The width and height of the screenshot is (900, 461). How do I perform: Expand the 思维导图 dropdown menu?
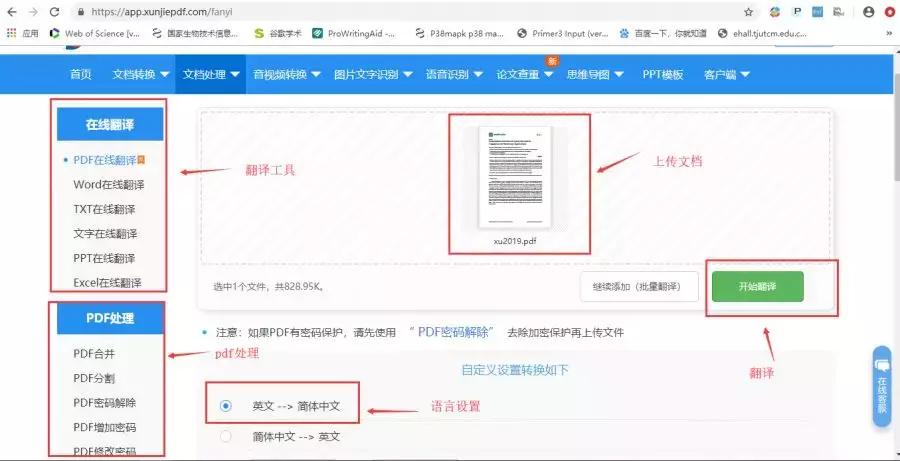pos(595,74)
